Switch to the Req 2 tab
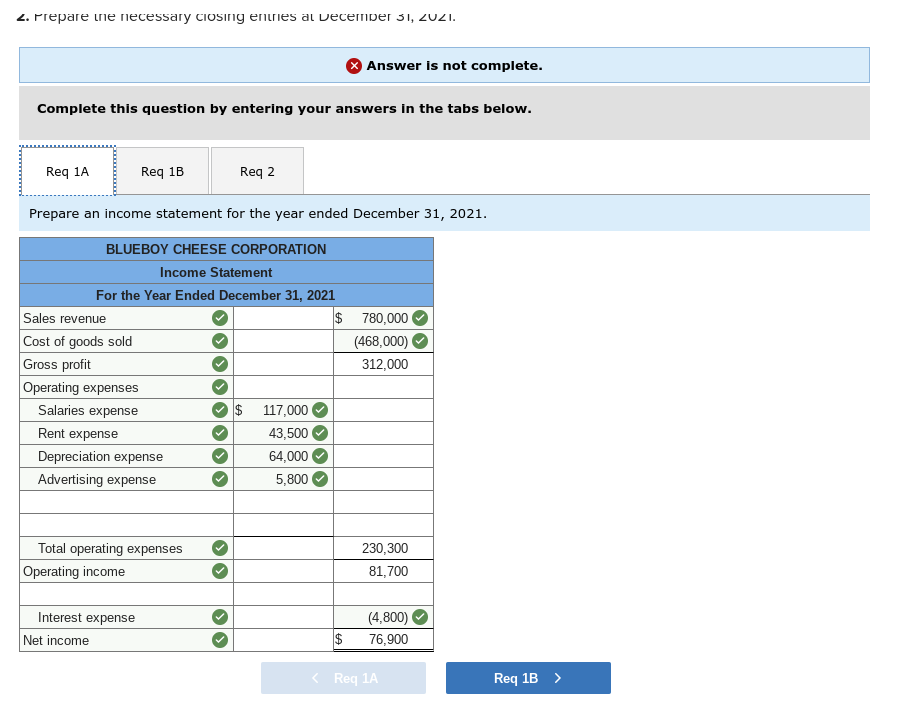The height and width of the screenshot is (714, 919). coord(257,171)
